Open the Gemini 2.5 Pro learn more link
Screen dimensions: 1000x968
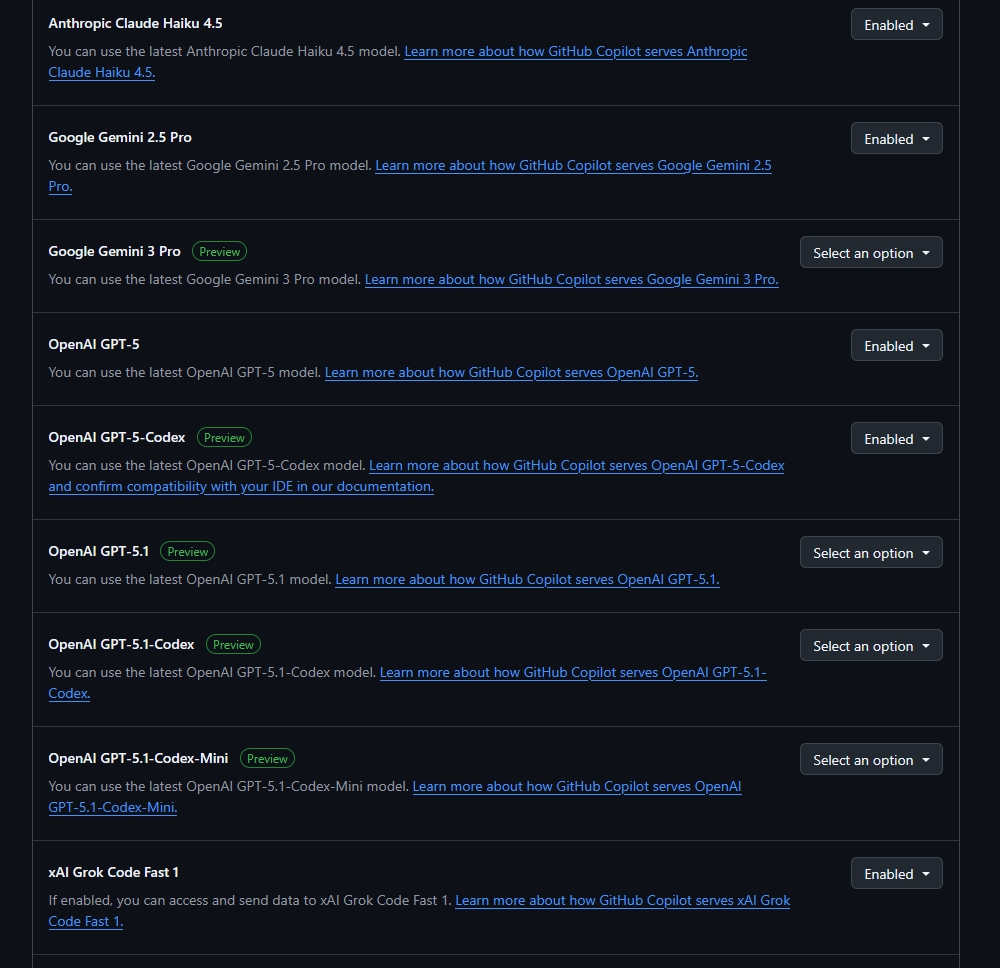coord(573,166)
